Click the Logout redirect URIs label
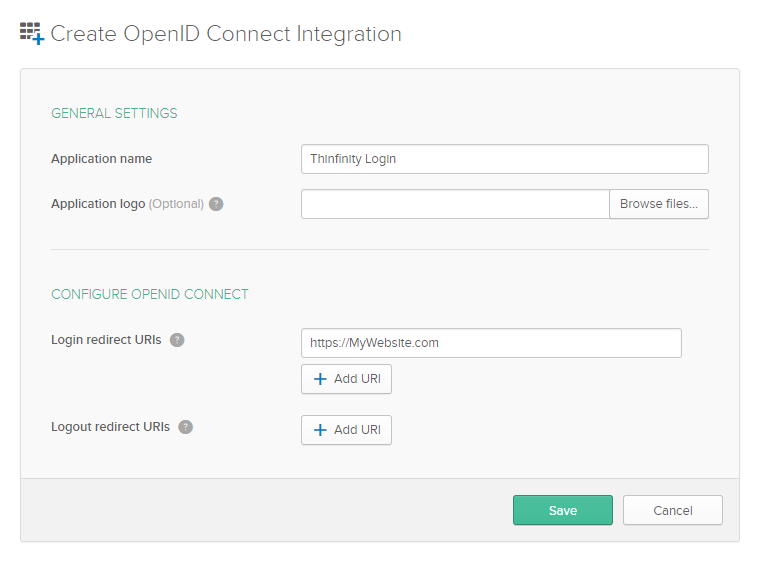 110,427
